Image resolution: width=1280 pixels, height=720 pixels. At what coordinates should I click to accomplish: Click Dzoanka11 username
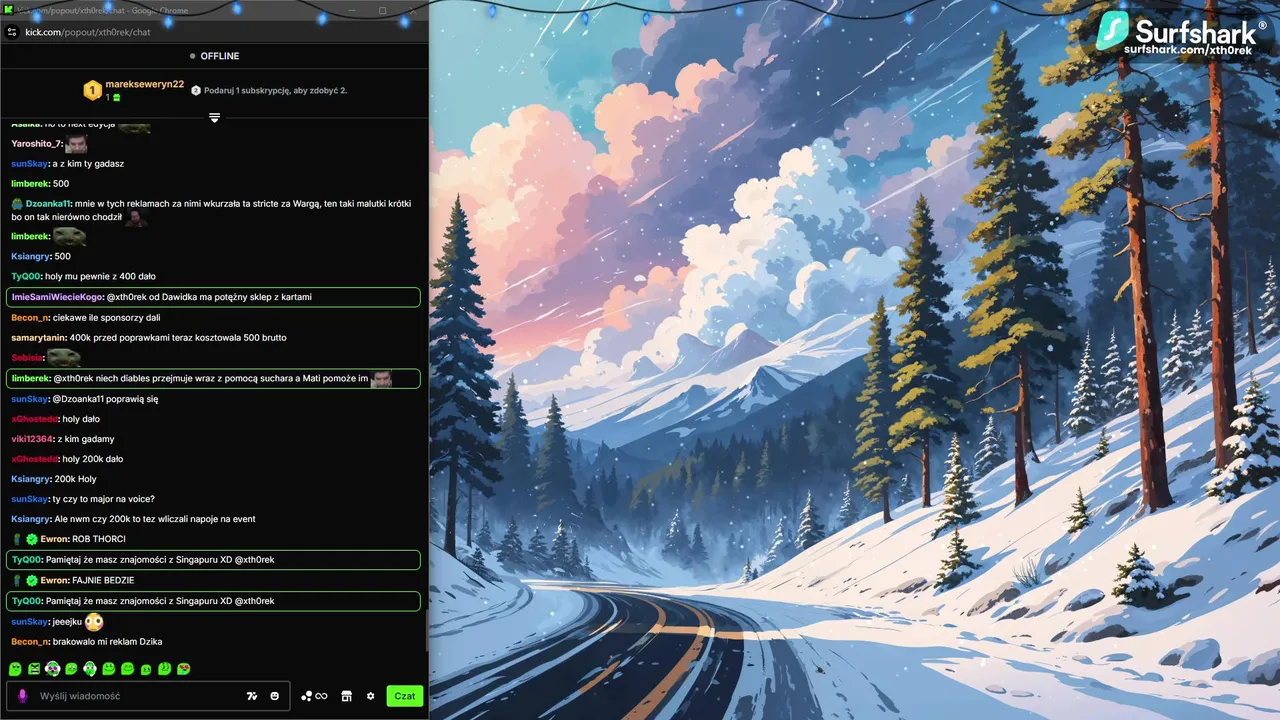point(48,204)
